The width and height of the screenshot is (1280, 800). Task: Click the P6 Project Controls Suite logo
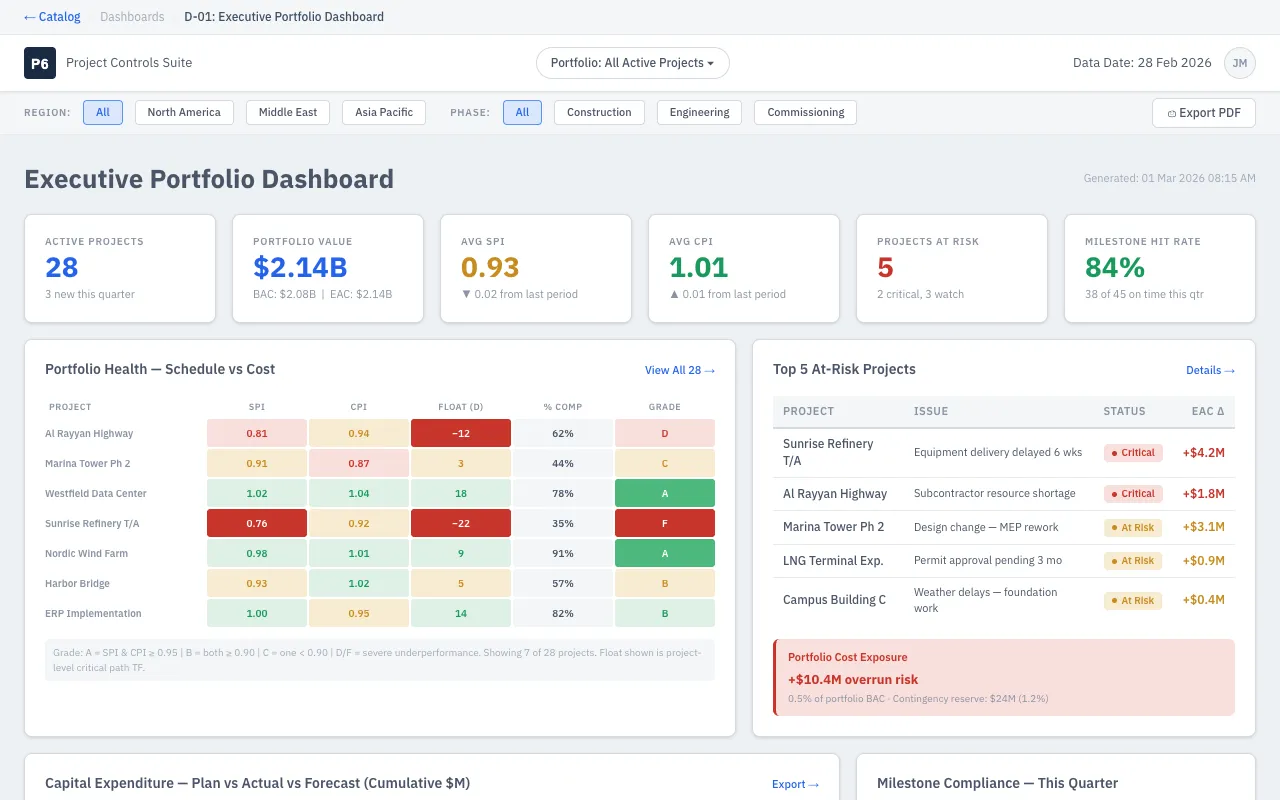(x=40, y=63)
